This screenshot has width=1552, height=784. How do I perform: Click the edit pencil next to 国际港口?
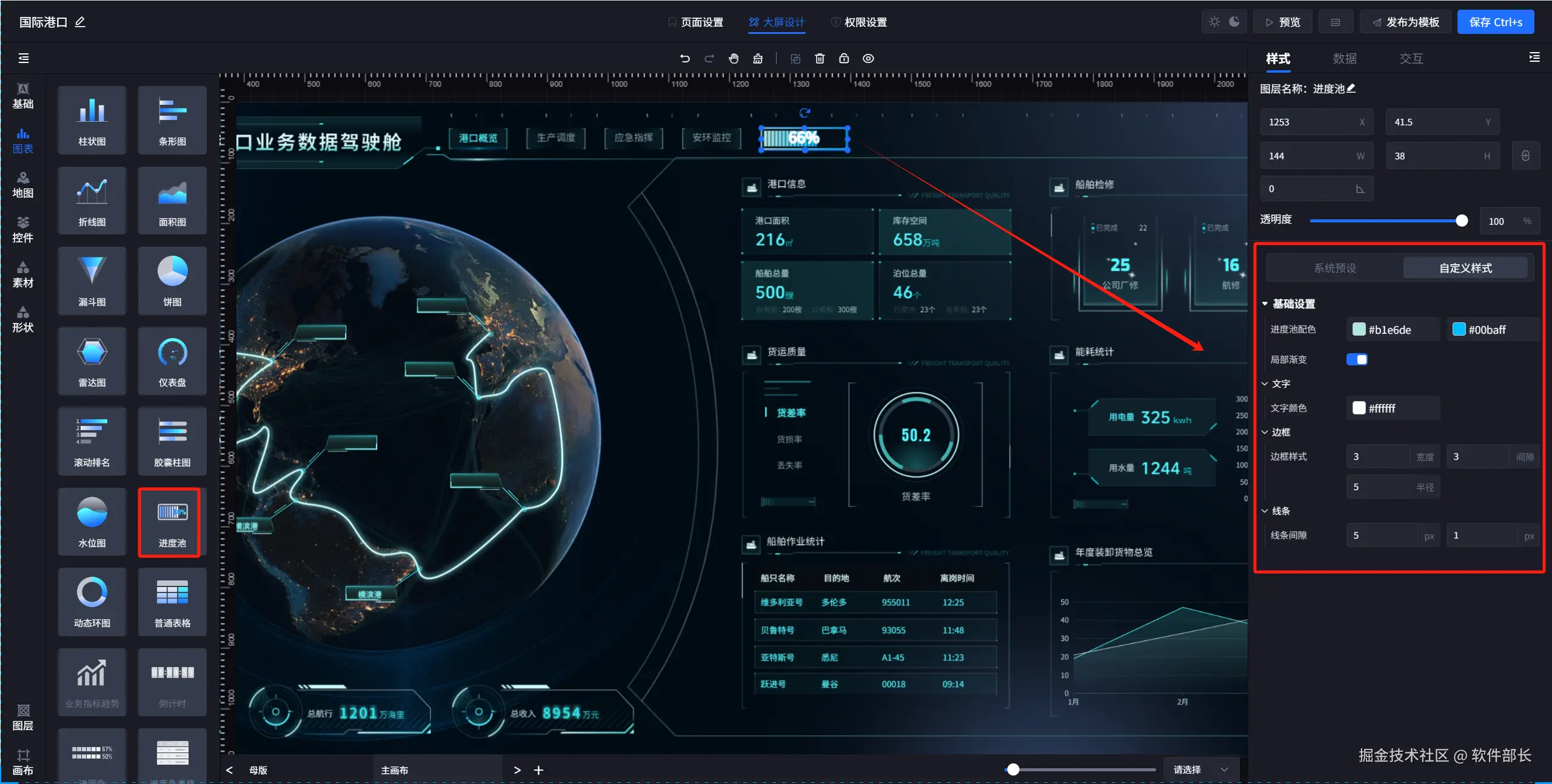click(80, 22)
